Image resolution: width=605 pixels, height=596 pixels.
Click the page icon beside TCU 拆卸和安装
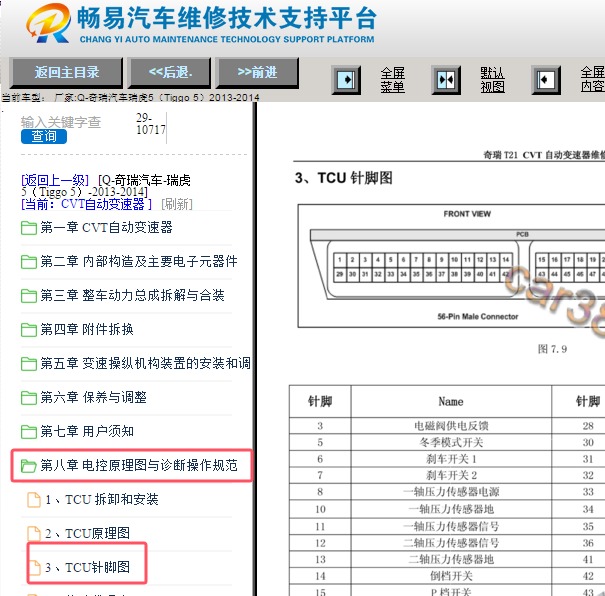coord(34,500)
